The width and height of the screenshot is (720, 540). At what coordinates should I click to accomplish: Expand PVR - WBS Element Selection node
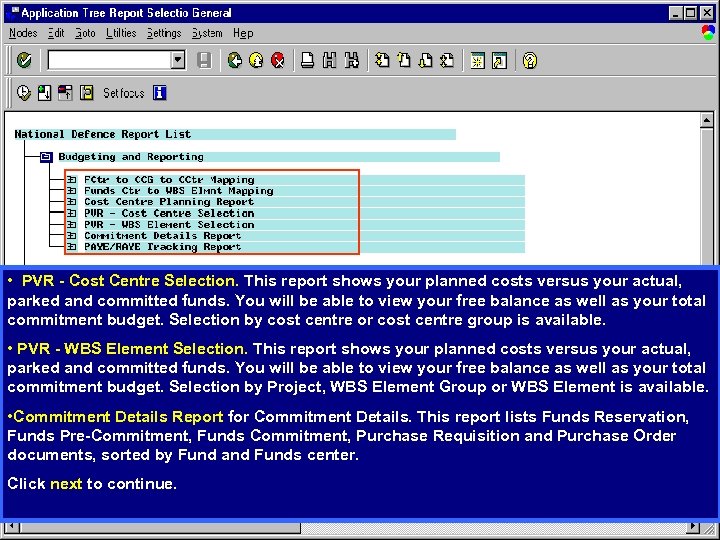[x=72, y=225]
